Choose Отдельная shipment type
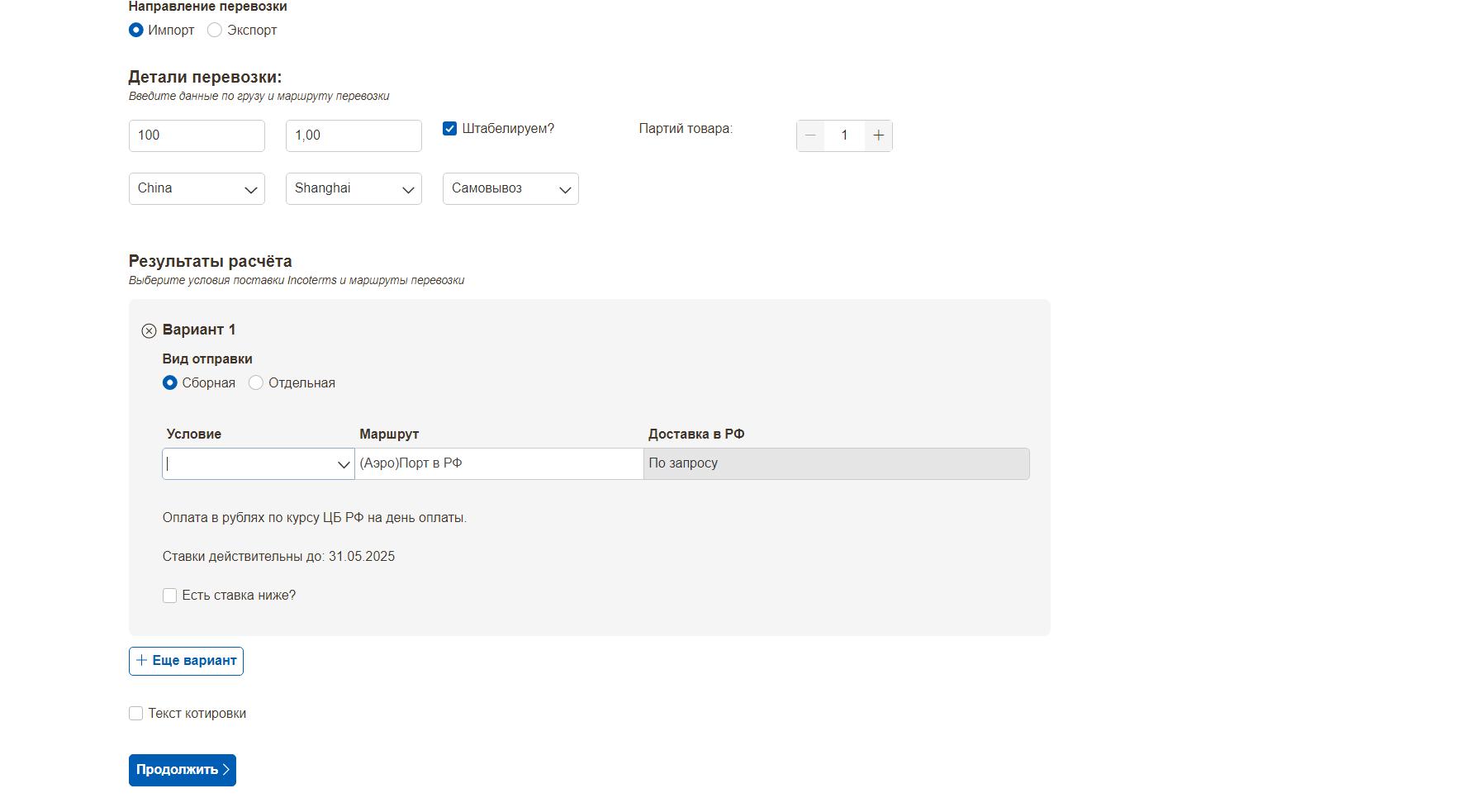This screenshot has height=812, width=1462. [256, 383]
